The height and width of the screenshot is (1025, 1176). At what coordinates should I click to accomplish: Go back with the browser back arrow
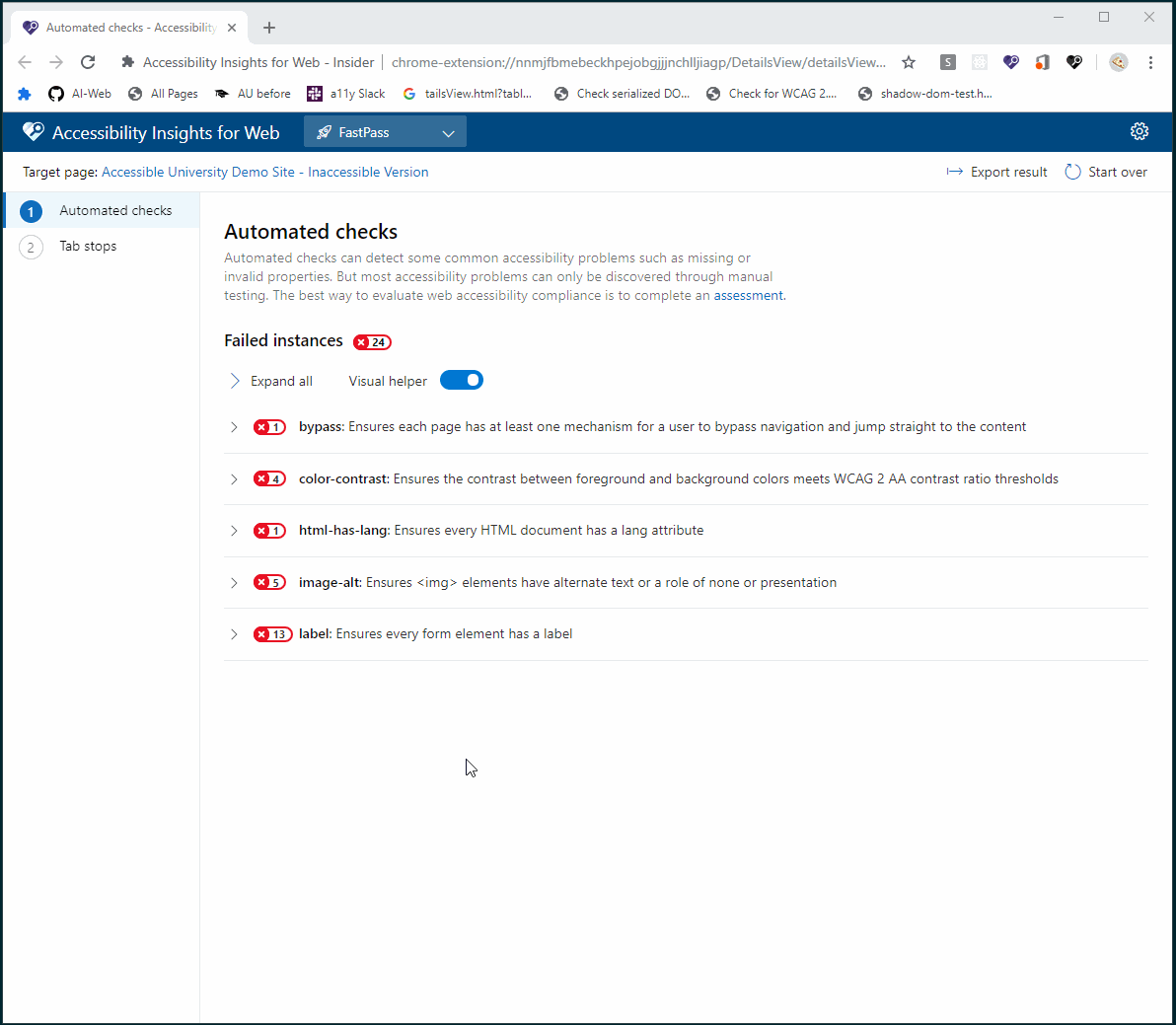25,62
